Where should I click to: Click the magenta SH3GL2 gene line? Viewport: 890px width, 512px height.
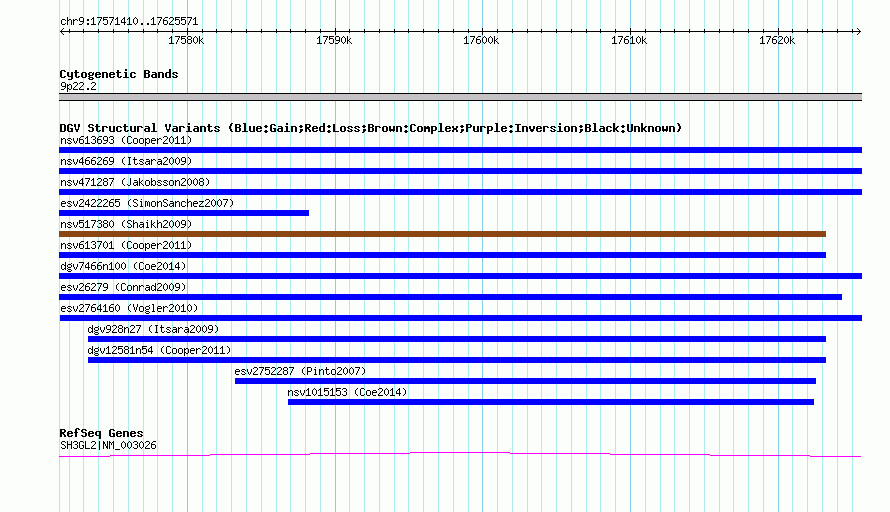click(x=460, y=455)
